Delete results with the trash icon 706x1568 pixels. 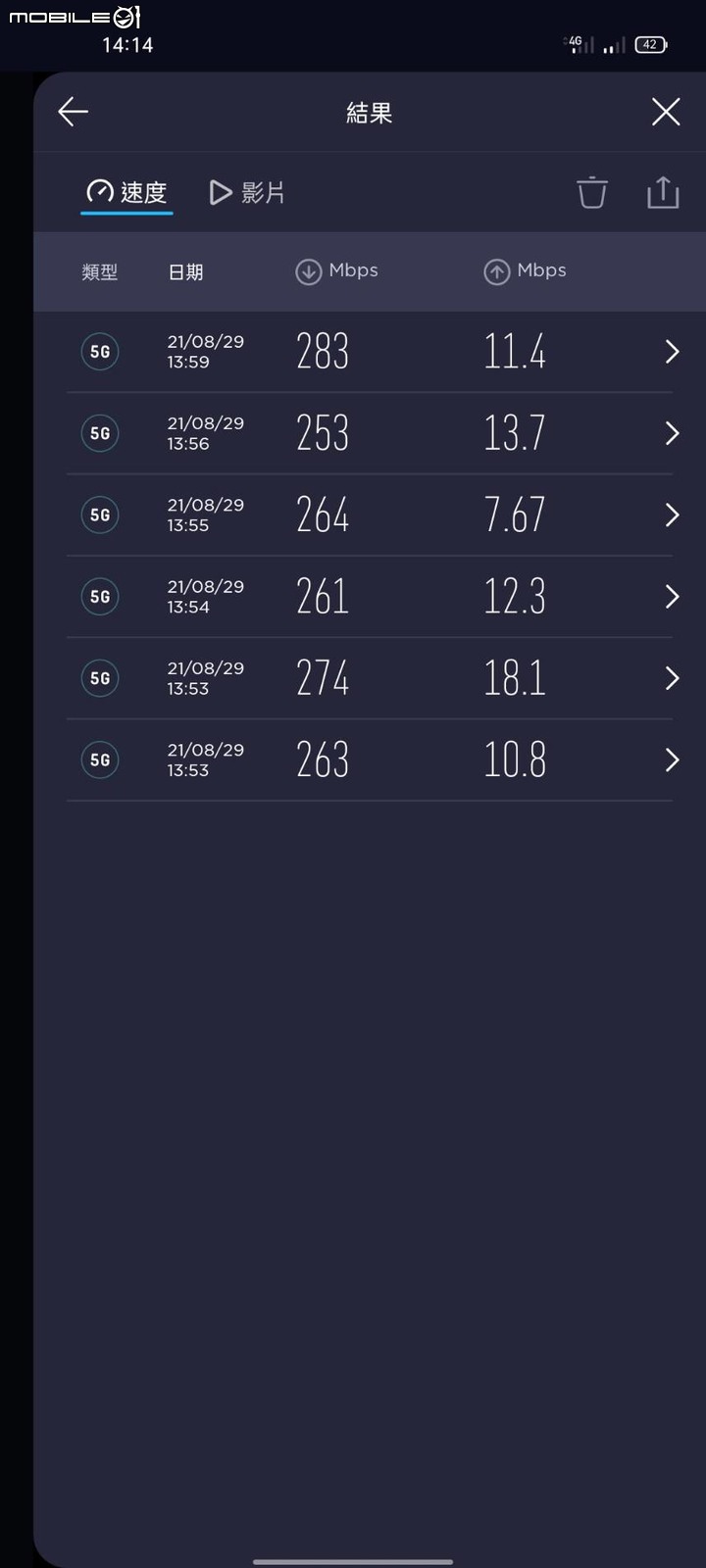591,192
